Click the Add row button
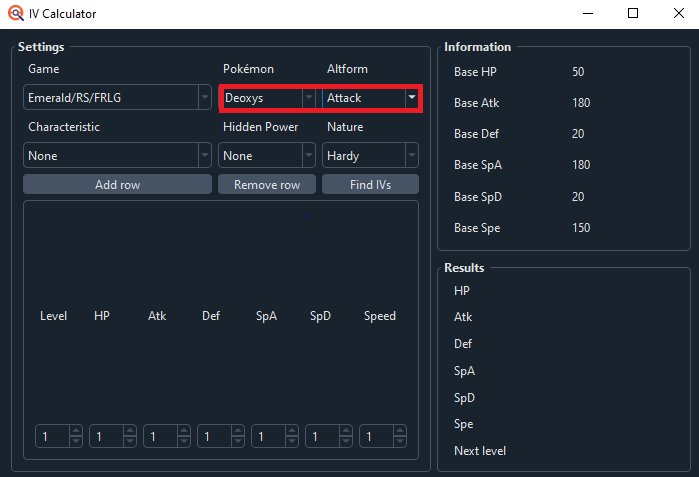Screen dimensions: 699x477 pos(117,184)
